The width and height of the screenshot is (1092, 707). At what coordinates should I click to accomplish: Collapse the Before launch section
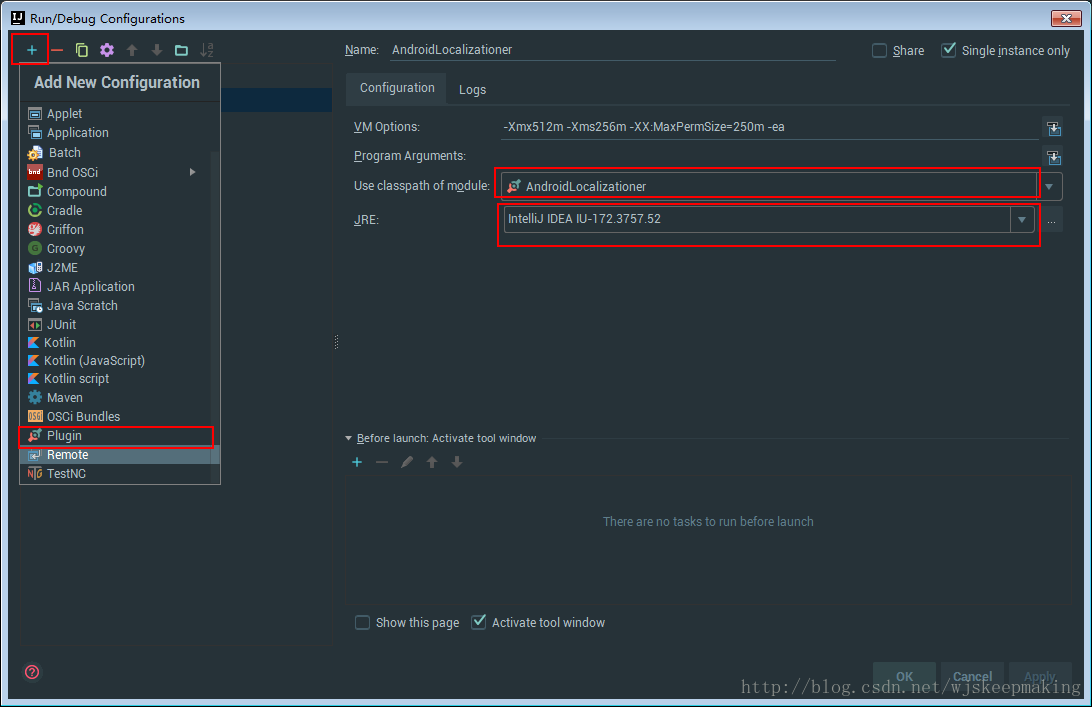(348, 438)
